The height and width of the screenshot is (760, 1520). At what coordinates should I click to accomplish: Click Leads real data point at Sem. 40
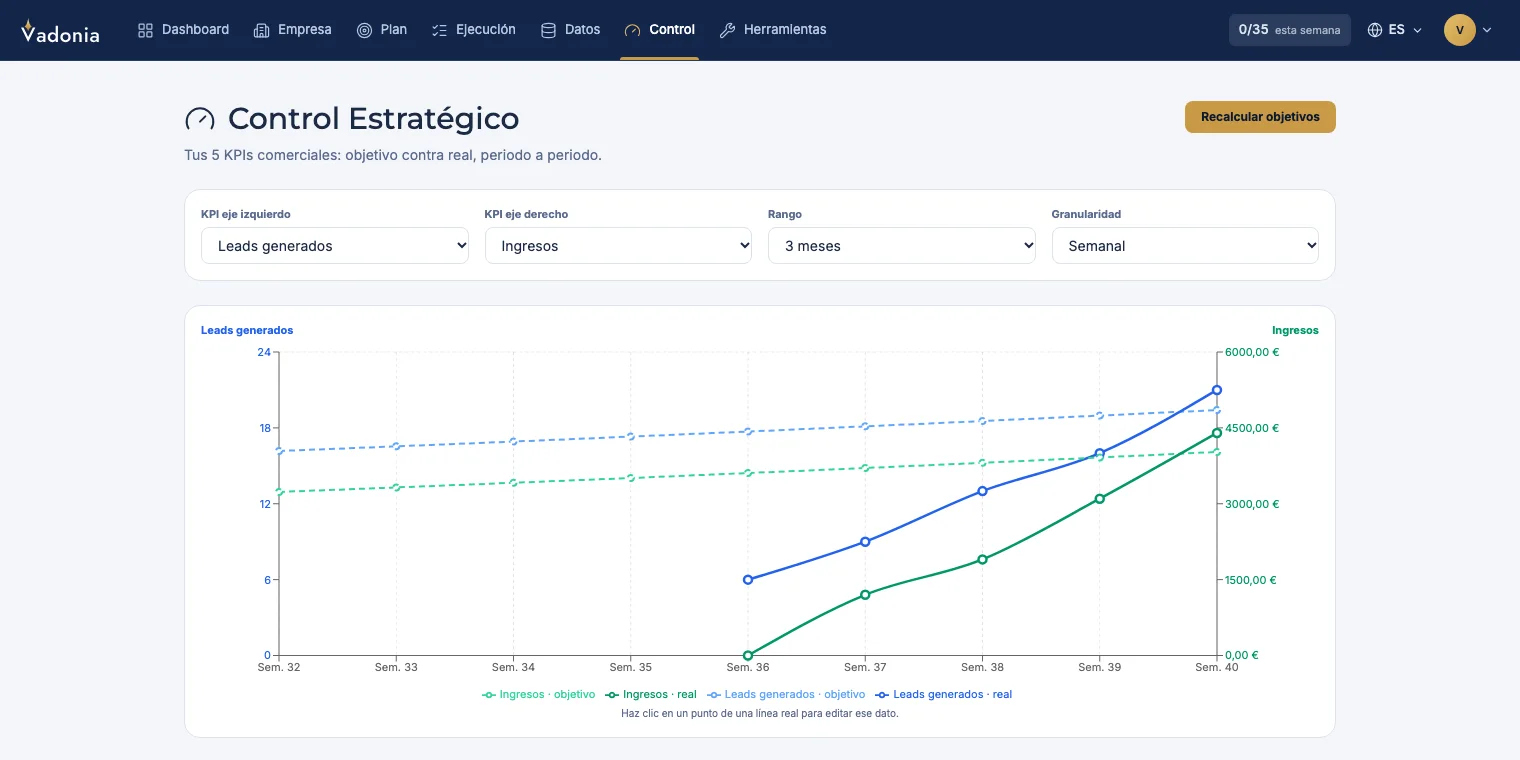click(1217, 390)
